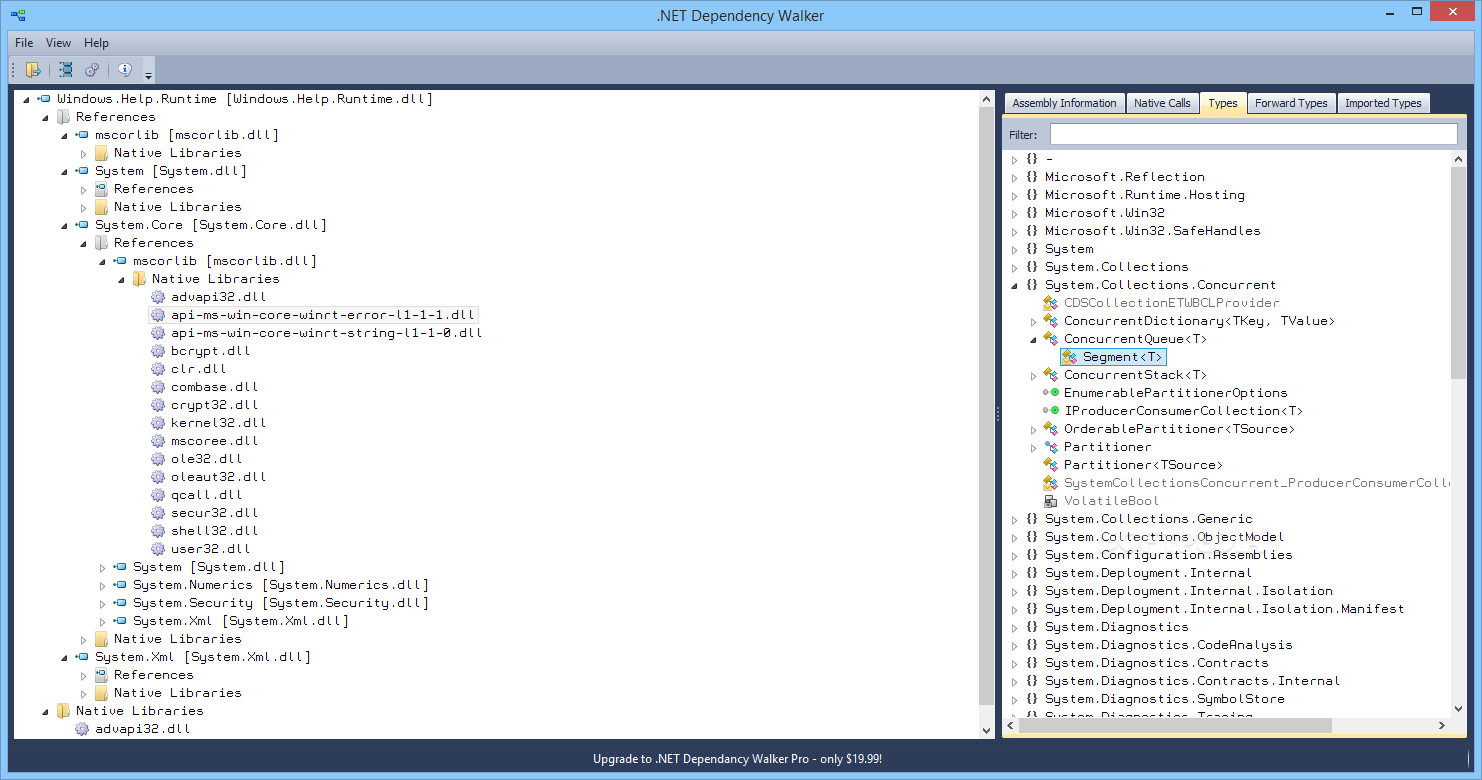Expand the ConcurrentStack<T> type node

(x=1034, y=375)
